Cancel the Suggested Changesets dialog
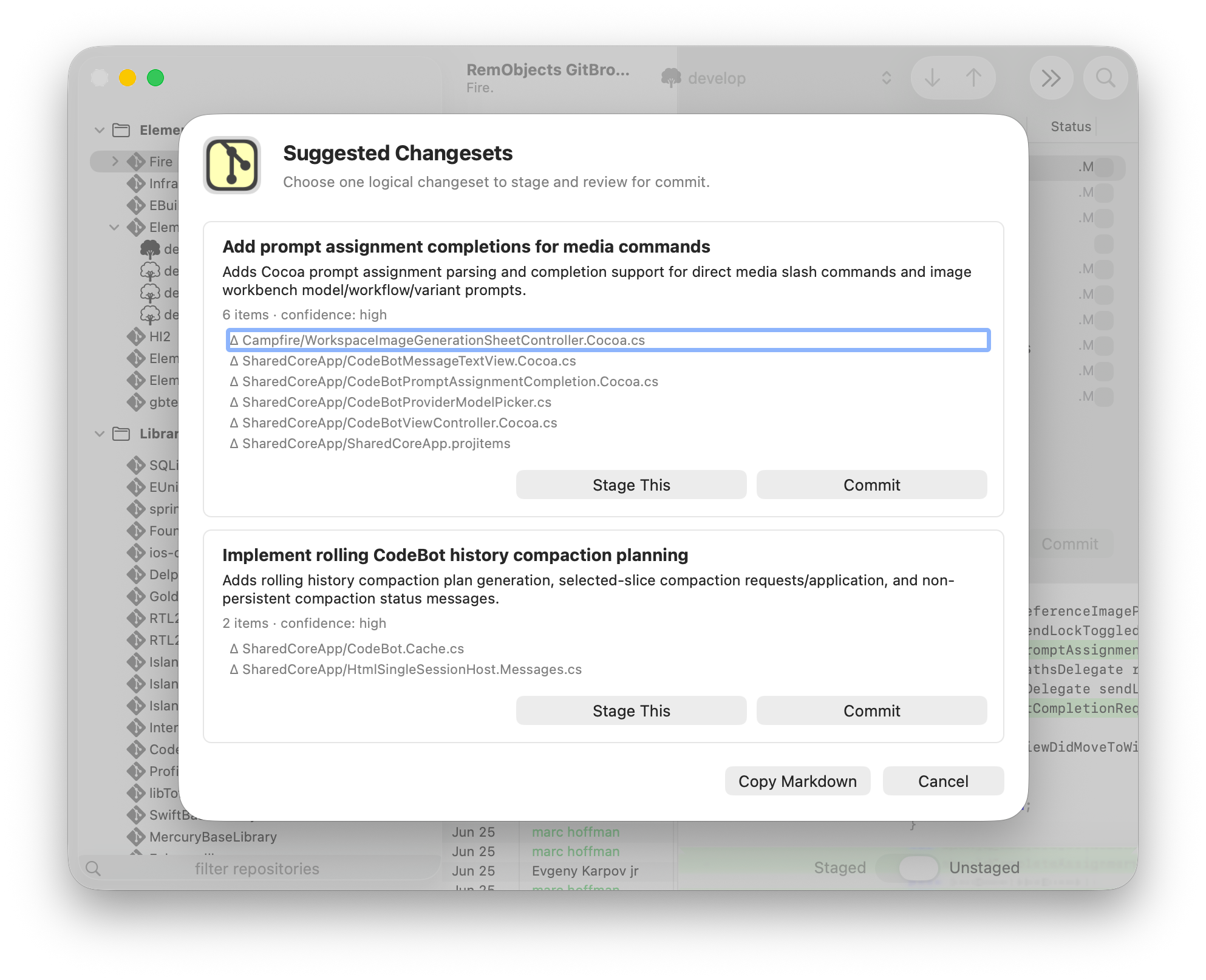 tap(943, 781)
